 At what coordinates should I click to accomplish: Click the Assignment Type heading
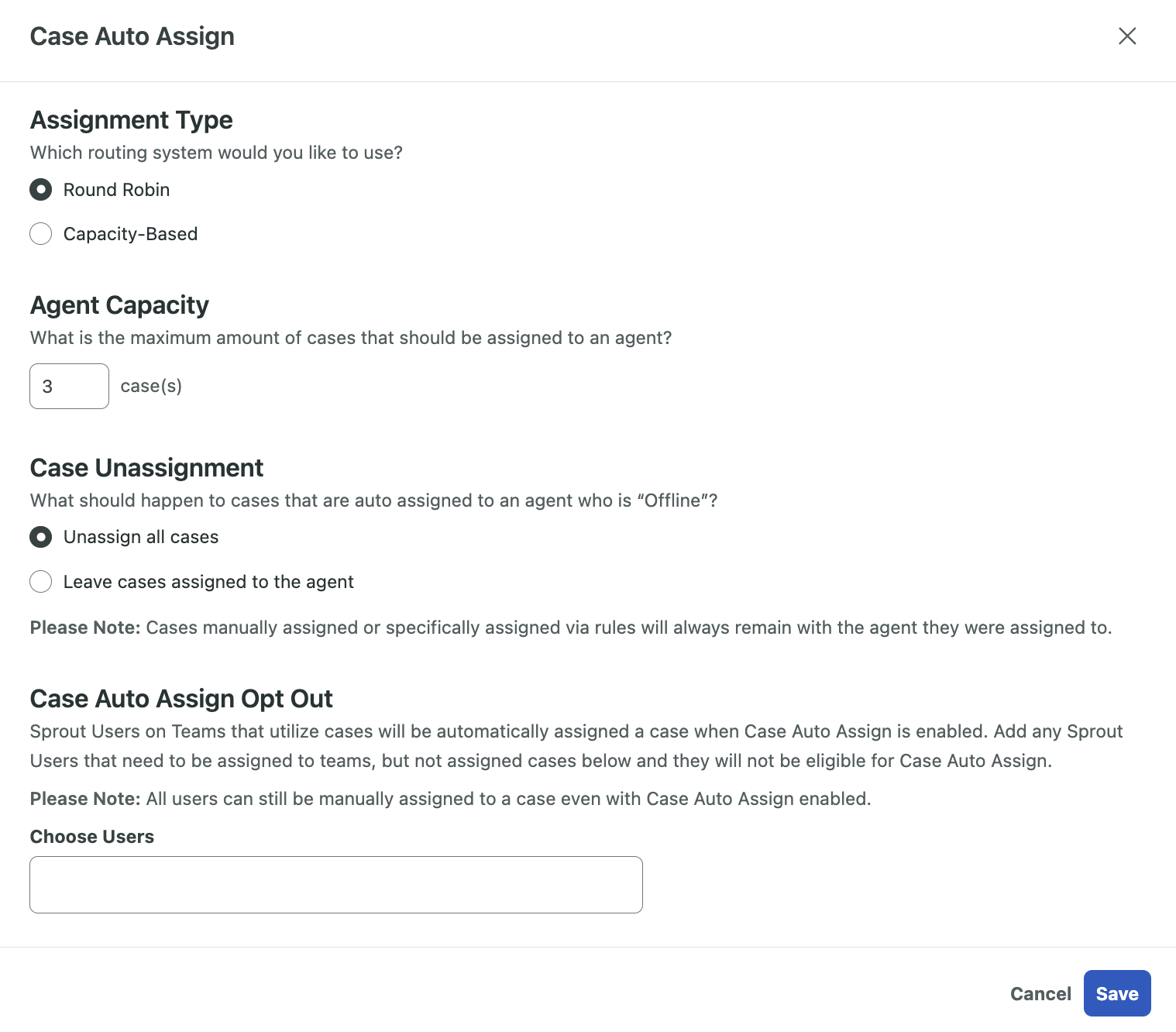(x=131, y=119)
